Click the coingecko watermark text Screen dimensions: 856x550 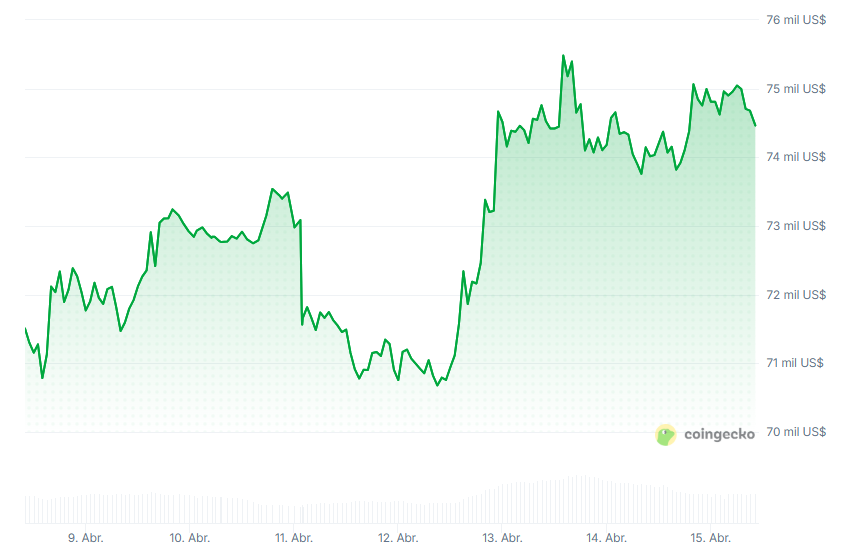point(719,434)
